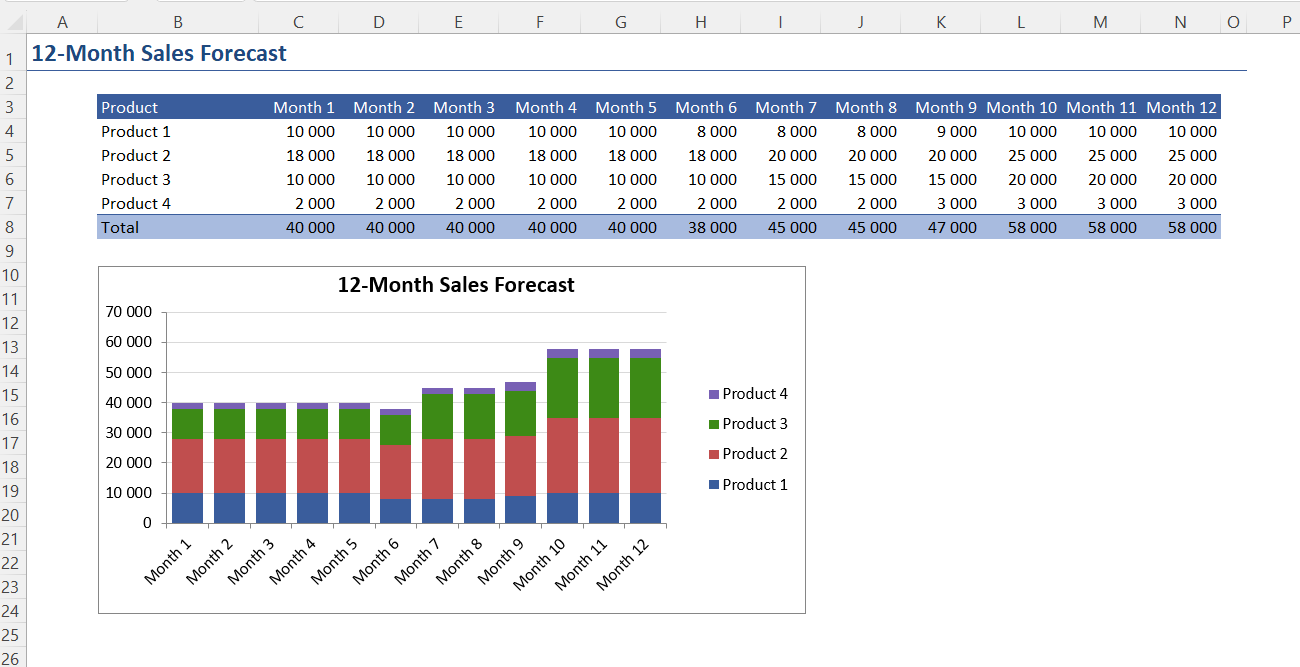Click Total Month 11 value 58 000

[1101, 227]
